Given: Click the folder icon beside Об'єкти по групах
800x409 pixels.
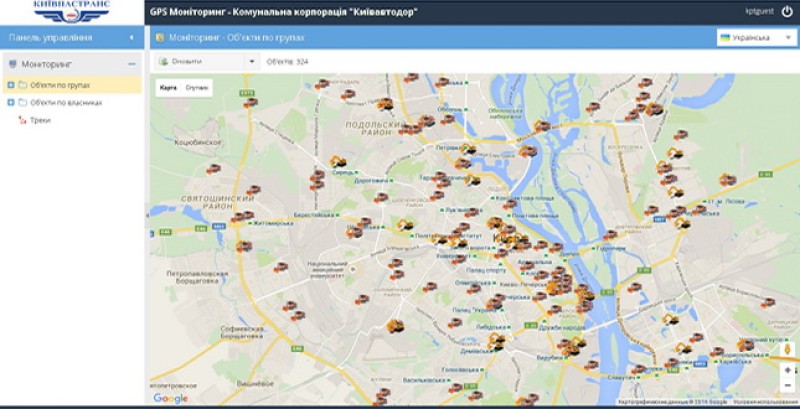Looking at the screenshot, I should pos(22,85).
